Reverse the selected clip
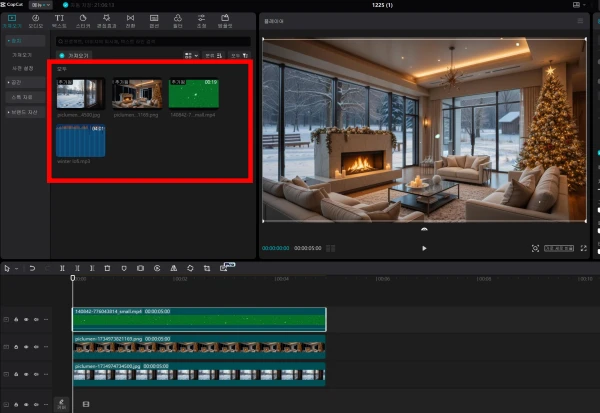This screenshot has height=413, width=600. click(157, 269)
